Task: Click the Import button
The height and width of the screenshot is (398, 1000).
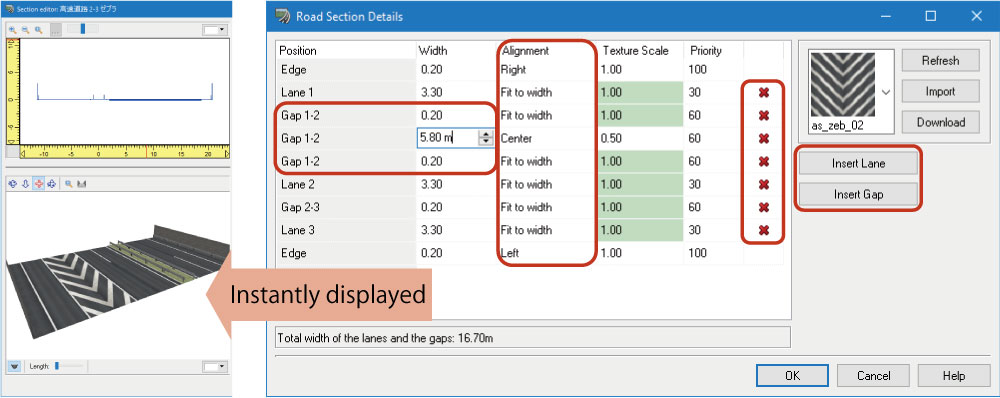Action: [940, 91]
